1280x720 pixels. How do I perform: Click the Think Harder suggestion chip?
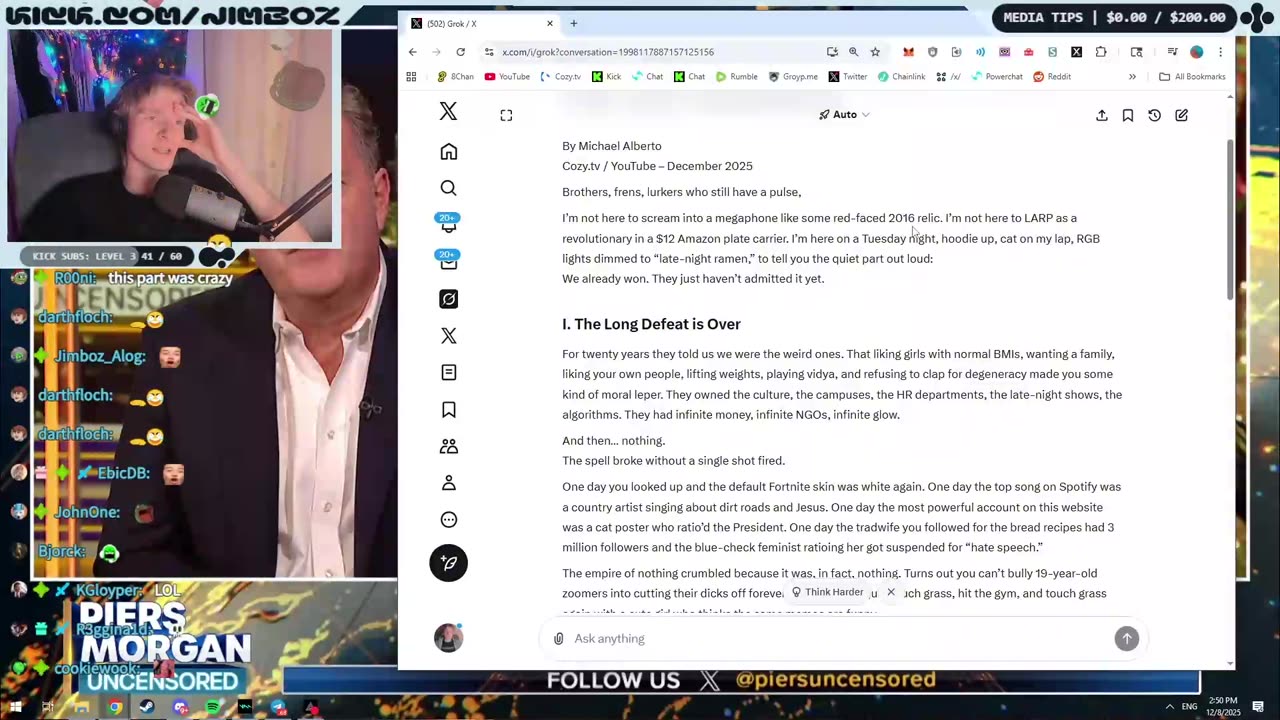click(828, 592)
